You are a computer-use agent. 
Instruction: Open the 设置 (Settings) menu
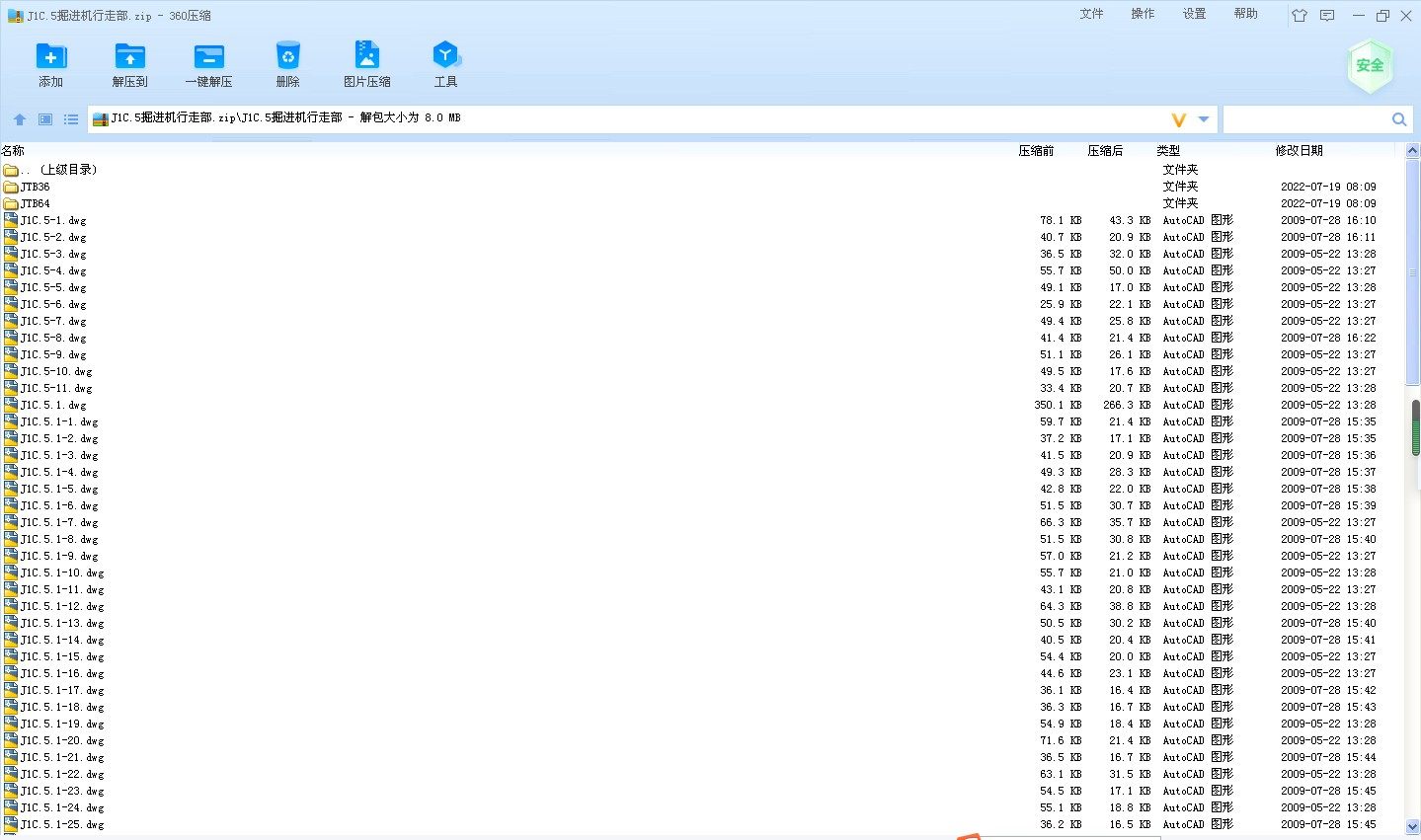1194,14
